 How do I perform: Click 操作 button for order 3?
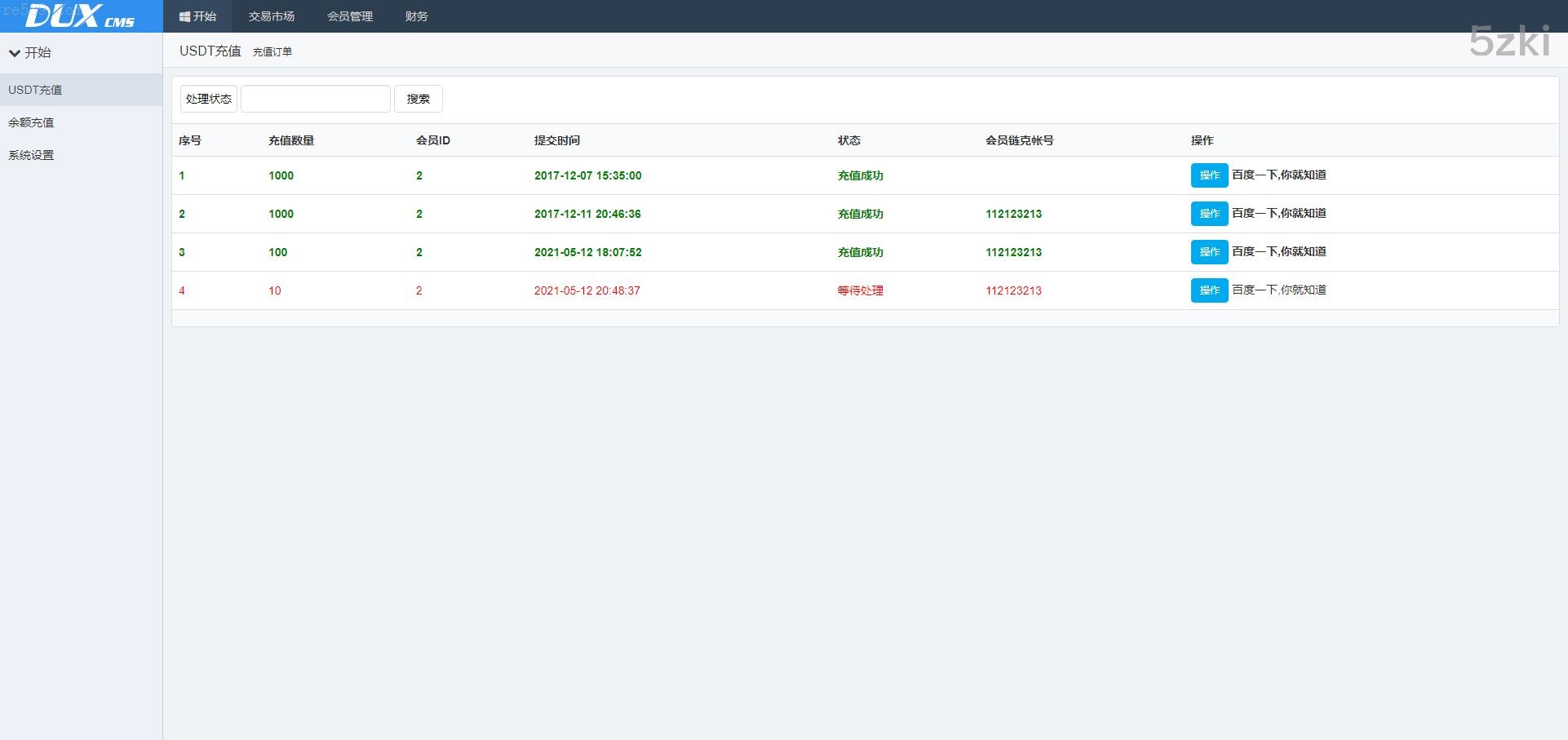(1209, 252)
